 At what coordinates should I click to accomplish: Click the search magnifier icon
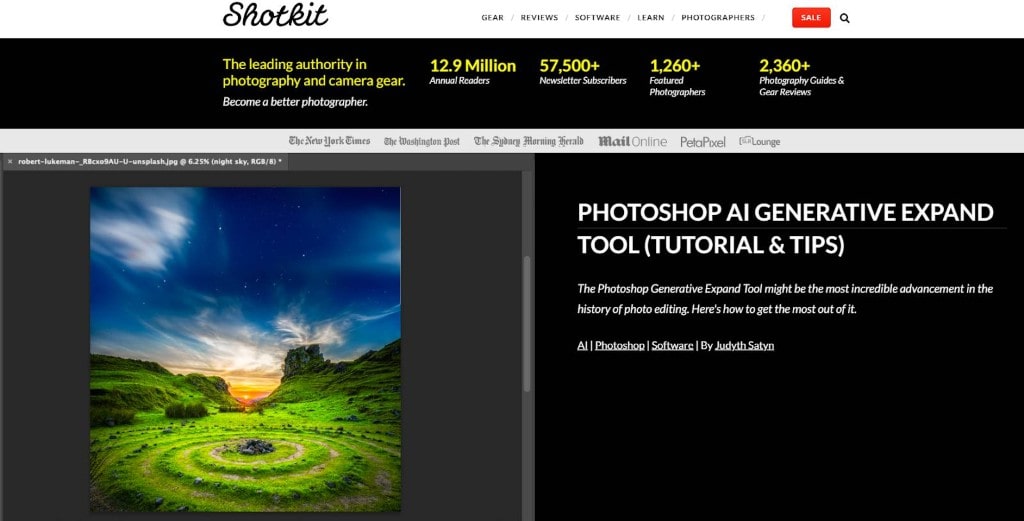pos(844,18)
